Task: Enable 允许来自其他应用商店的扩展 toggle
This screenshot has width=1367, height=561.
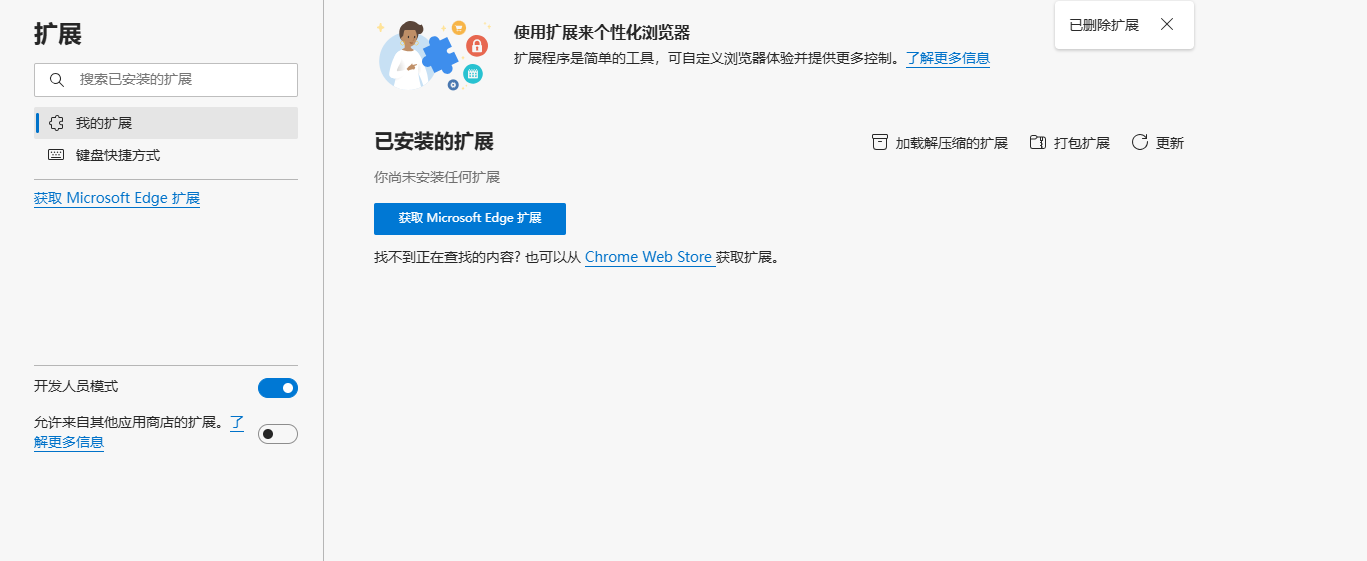Action: pyautogui.click(x=278, y=434)
